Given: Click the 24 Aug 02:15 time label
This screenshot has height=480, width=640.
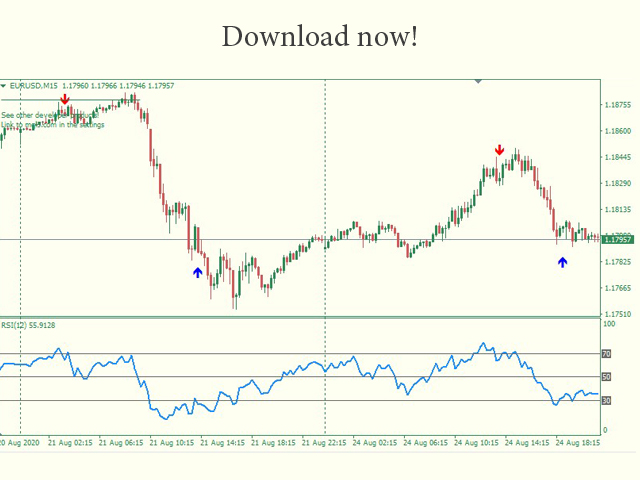Looking at the screenshot, I should pyautogui.click(x=375, y=443).
